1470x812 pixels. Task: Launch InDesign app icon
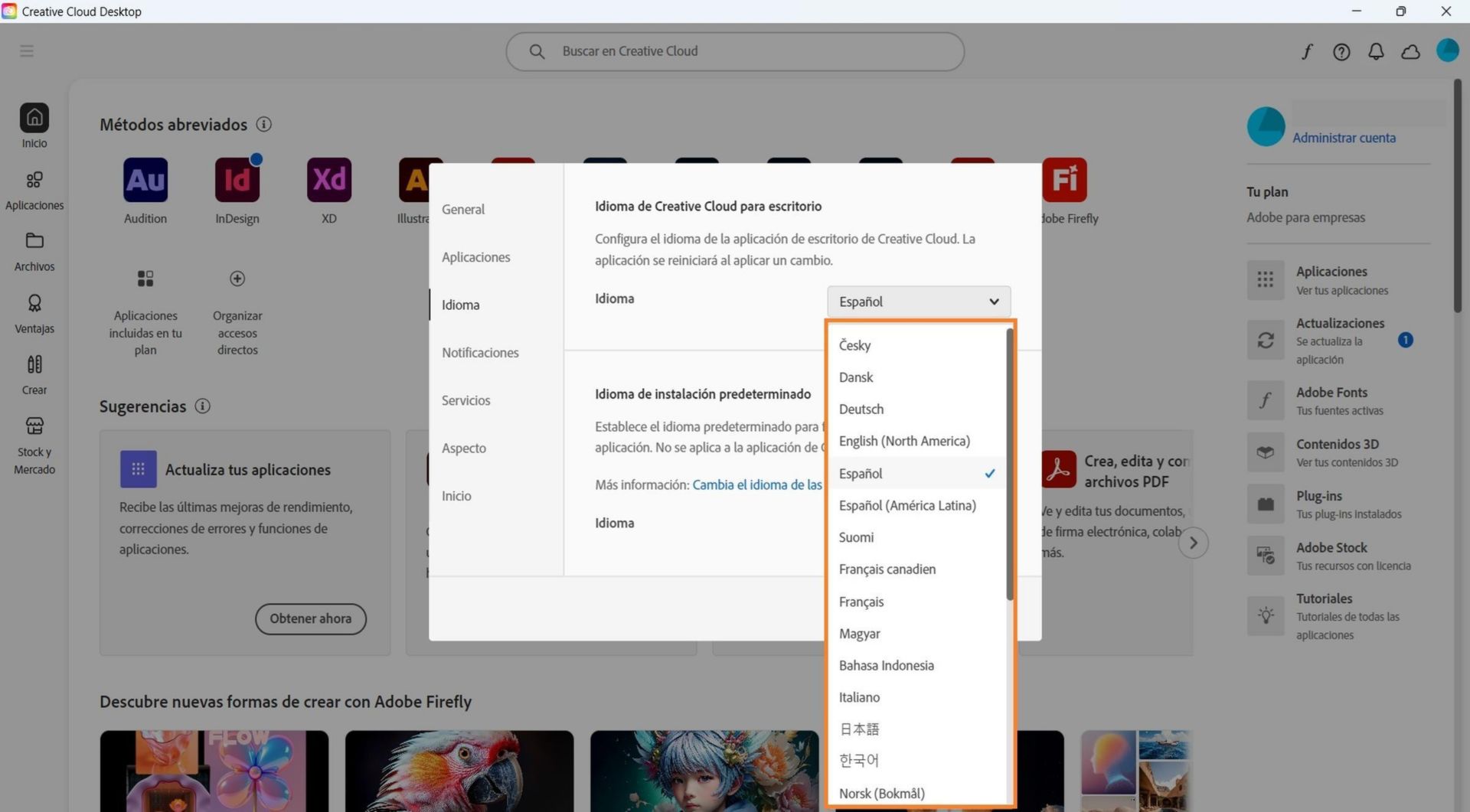(x=237, y=180)
